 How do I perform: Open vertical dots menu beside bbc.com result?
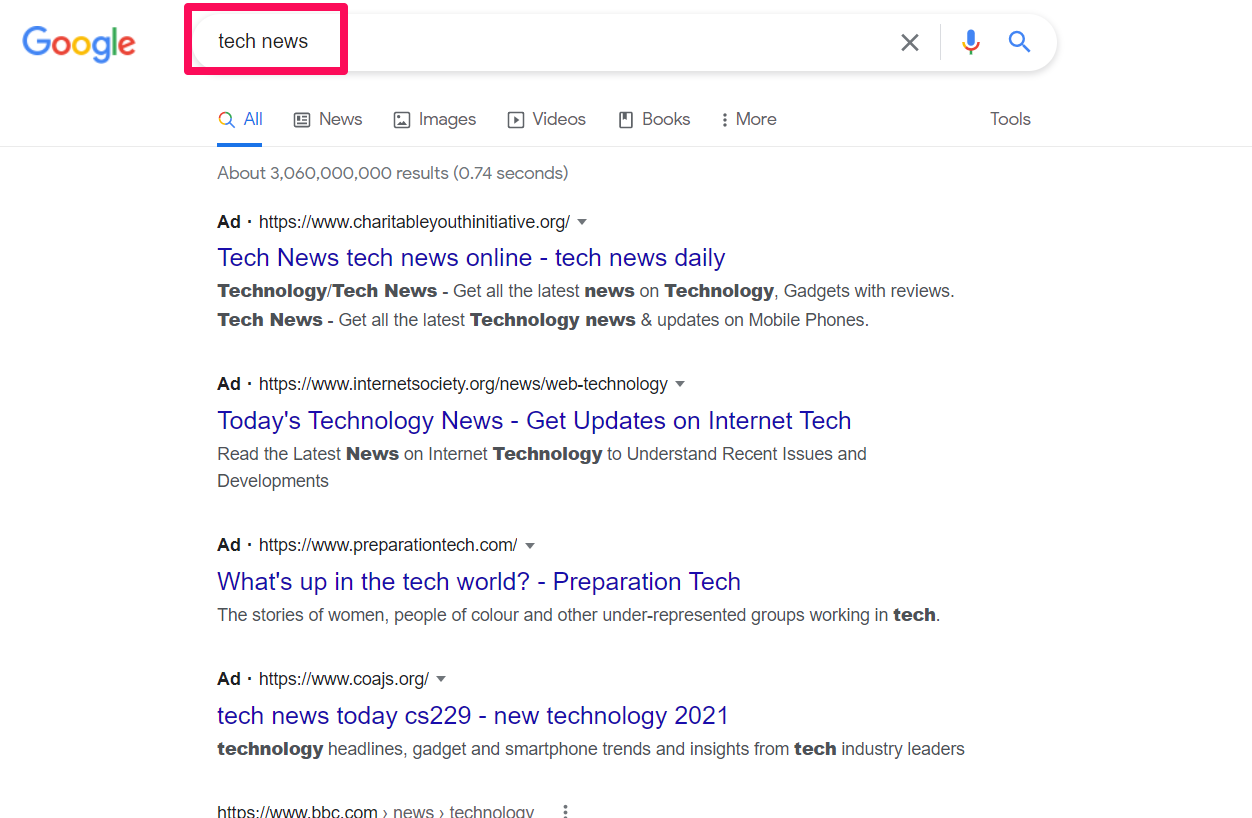point(566,811)
